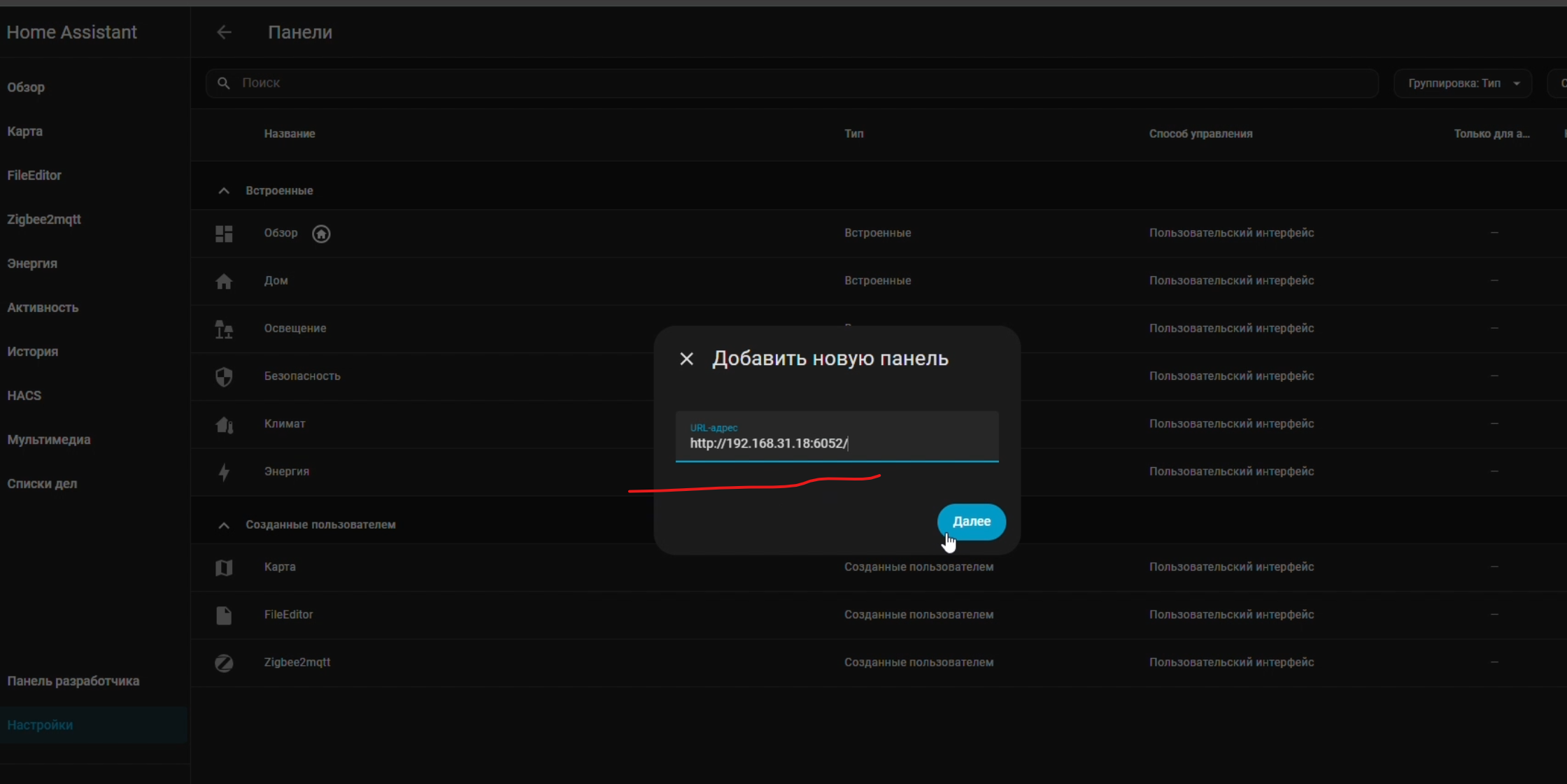Click the Энергия lightning bolt icon
Screen dimensions: 1567x784
(x=224, y=472)
